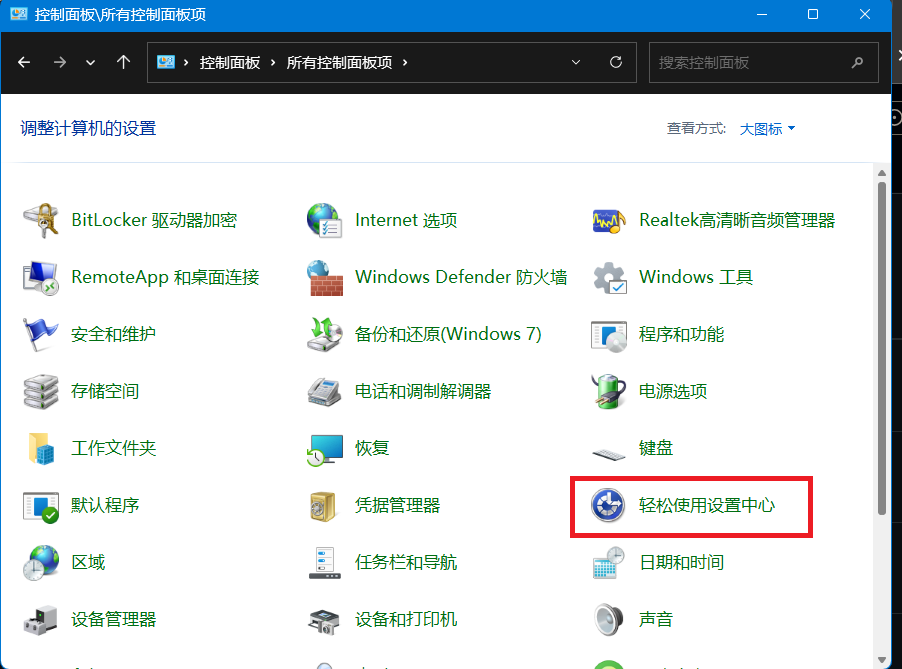Click the 恢复 text label
The height and width of the screenshot is (669, 902).
[372, 448]
